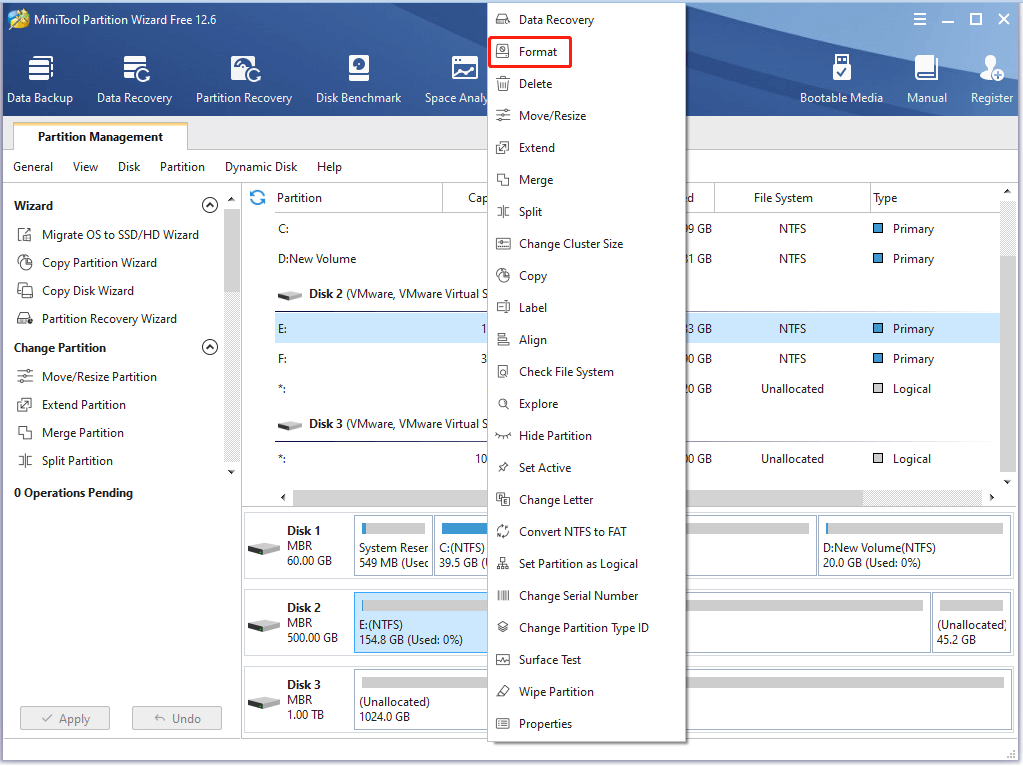The width and height of the screenshot is (1023, 766).
Task: Click the Apply button
Action: pos(65,718)
